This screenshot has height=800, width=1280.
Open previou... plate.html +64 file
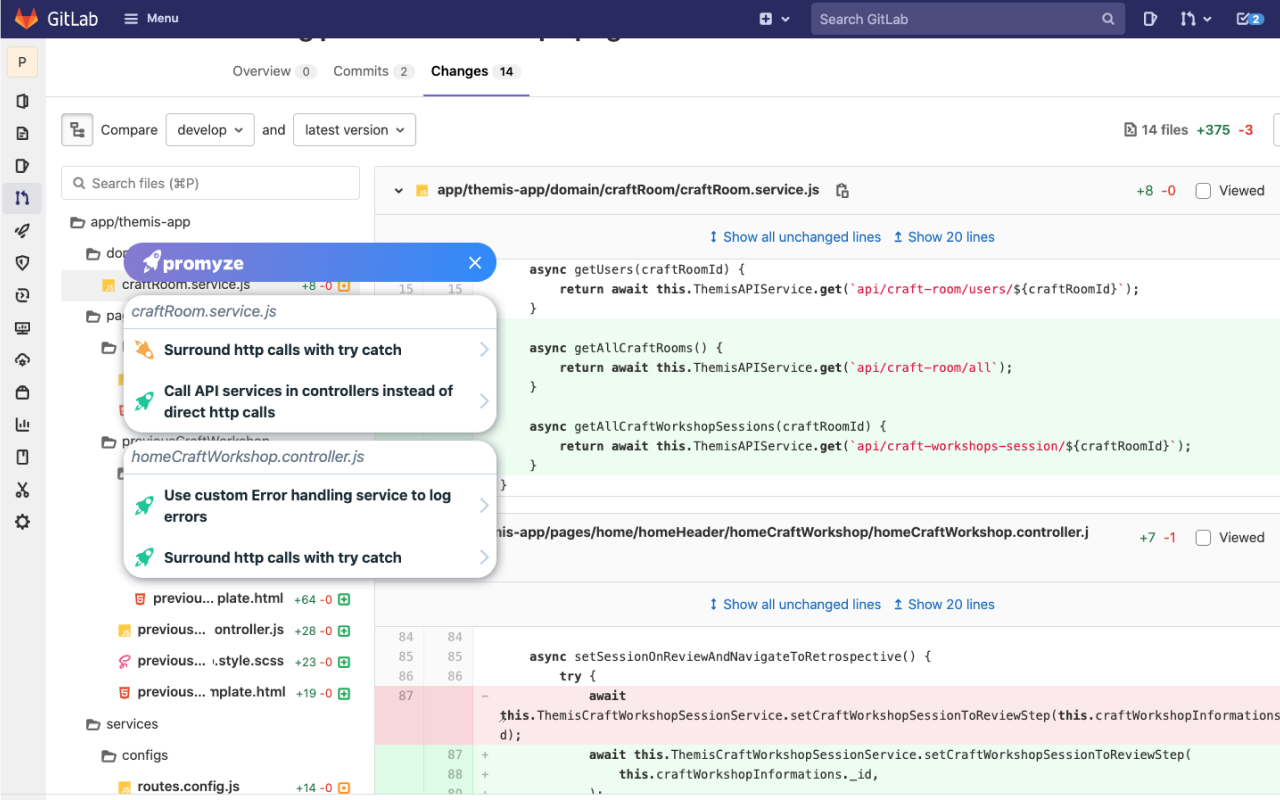[218, 598]
